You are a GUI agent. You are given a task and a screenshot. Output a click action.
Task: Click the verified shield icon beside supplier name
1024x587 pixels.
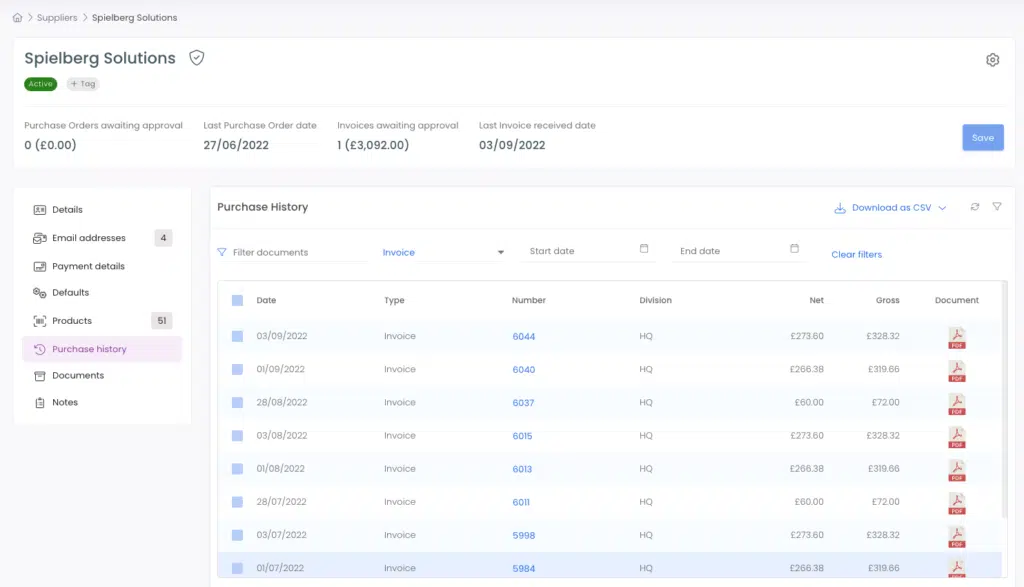(x=197, y=57)
